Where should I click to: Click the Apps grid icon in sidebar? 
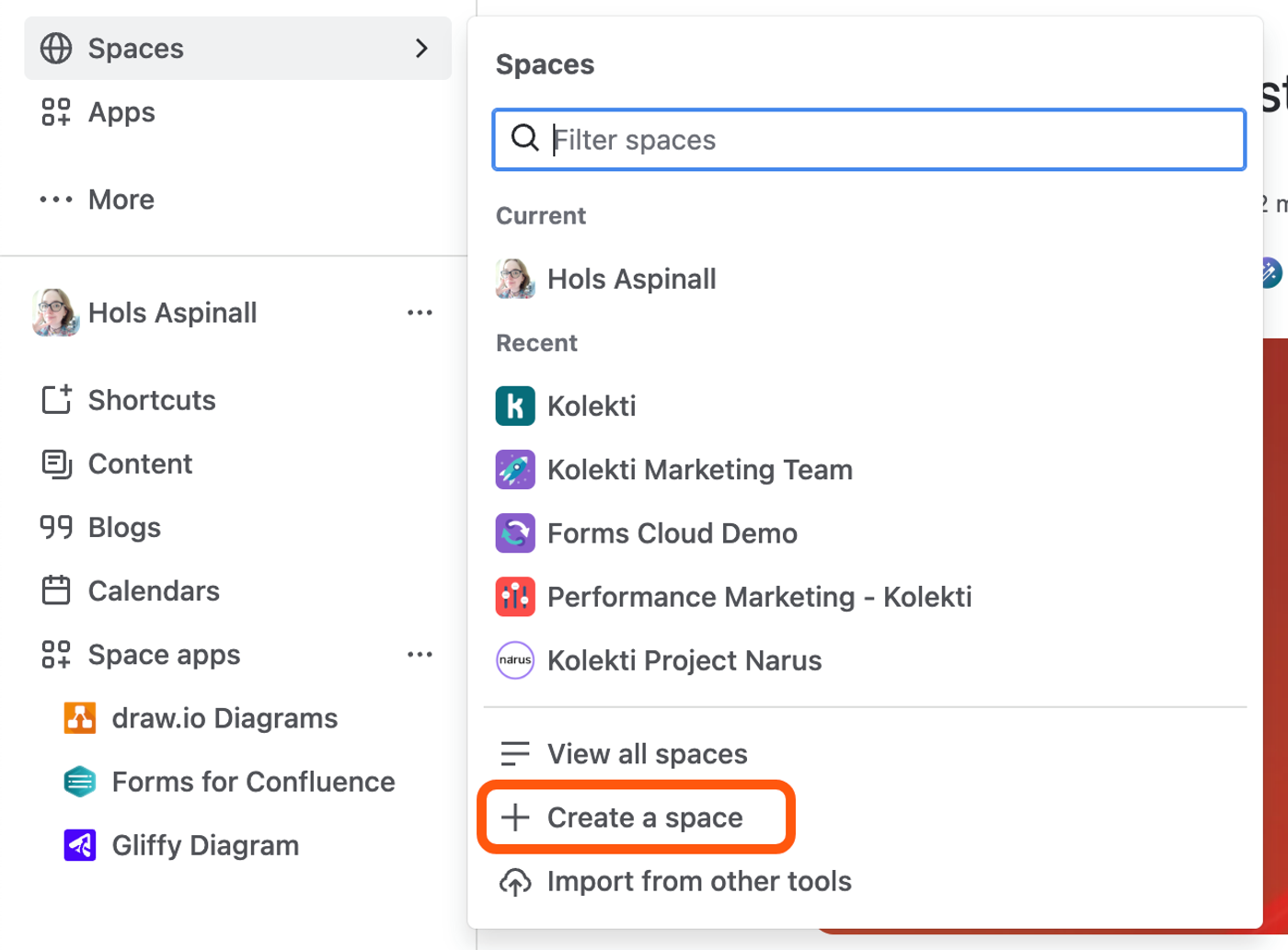coord(56,112)
